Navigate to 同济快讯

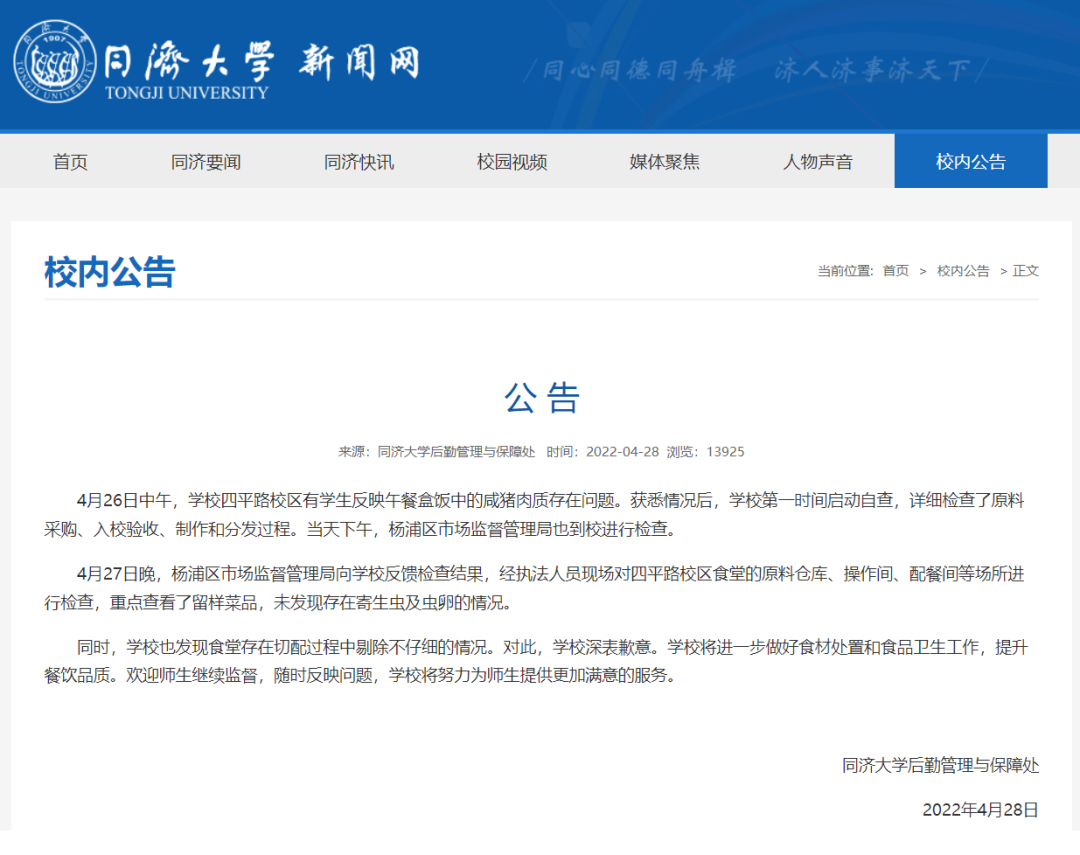[357, 161]
